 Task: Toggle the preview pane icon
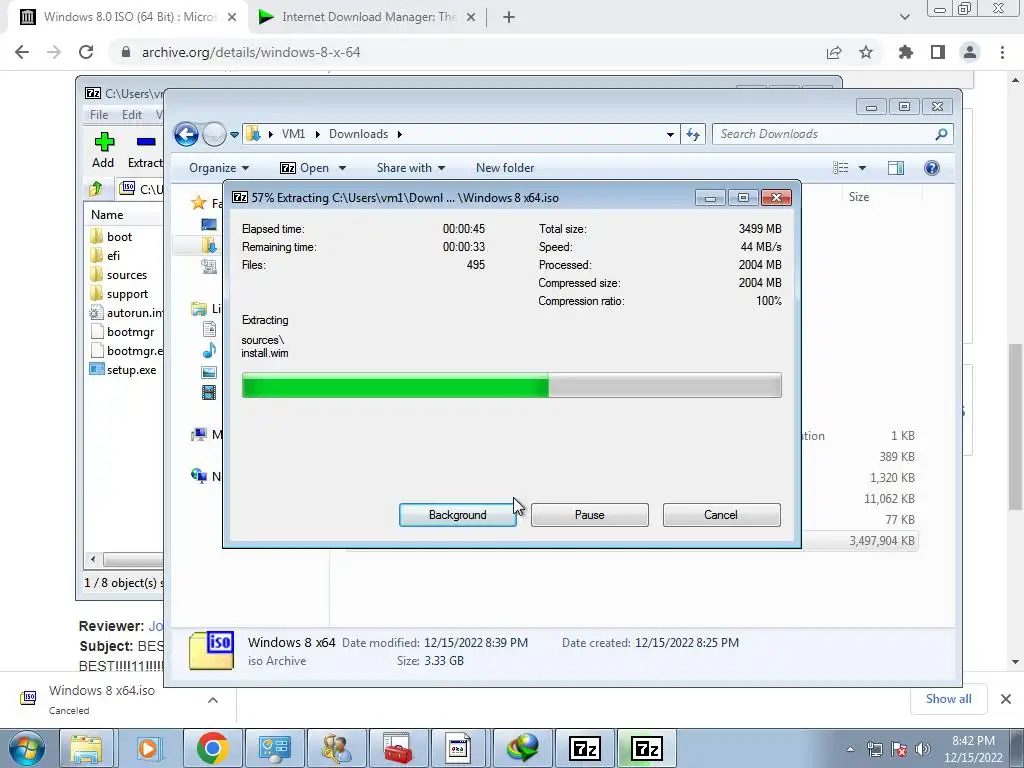pyautogui.click(x=896, y=168)
